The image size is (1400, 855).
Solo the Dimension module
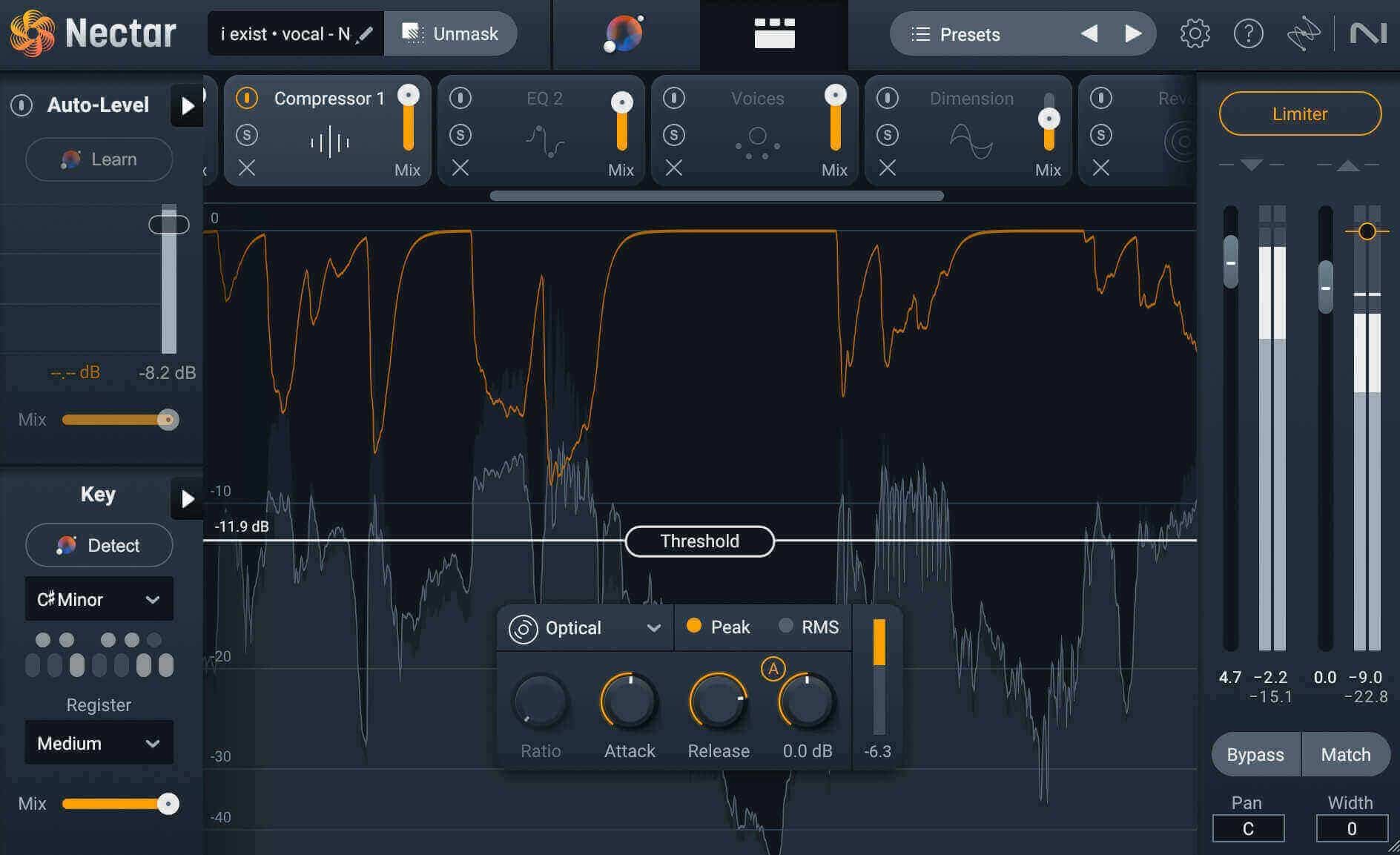[888, 135]
